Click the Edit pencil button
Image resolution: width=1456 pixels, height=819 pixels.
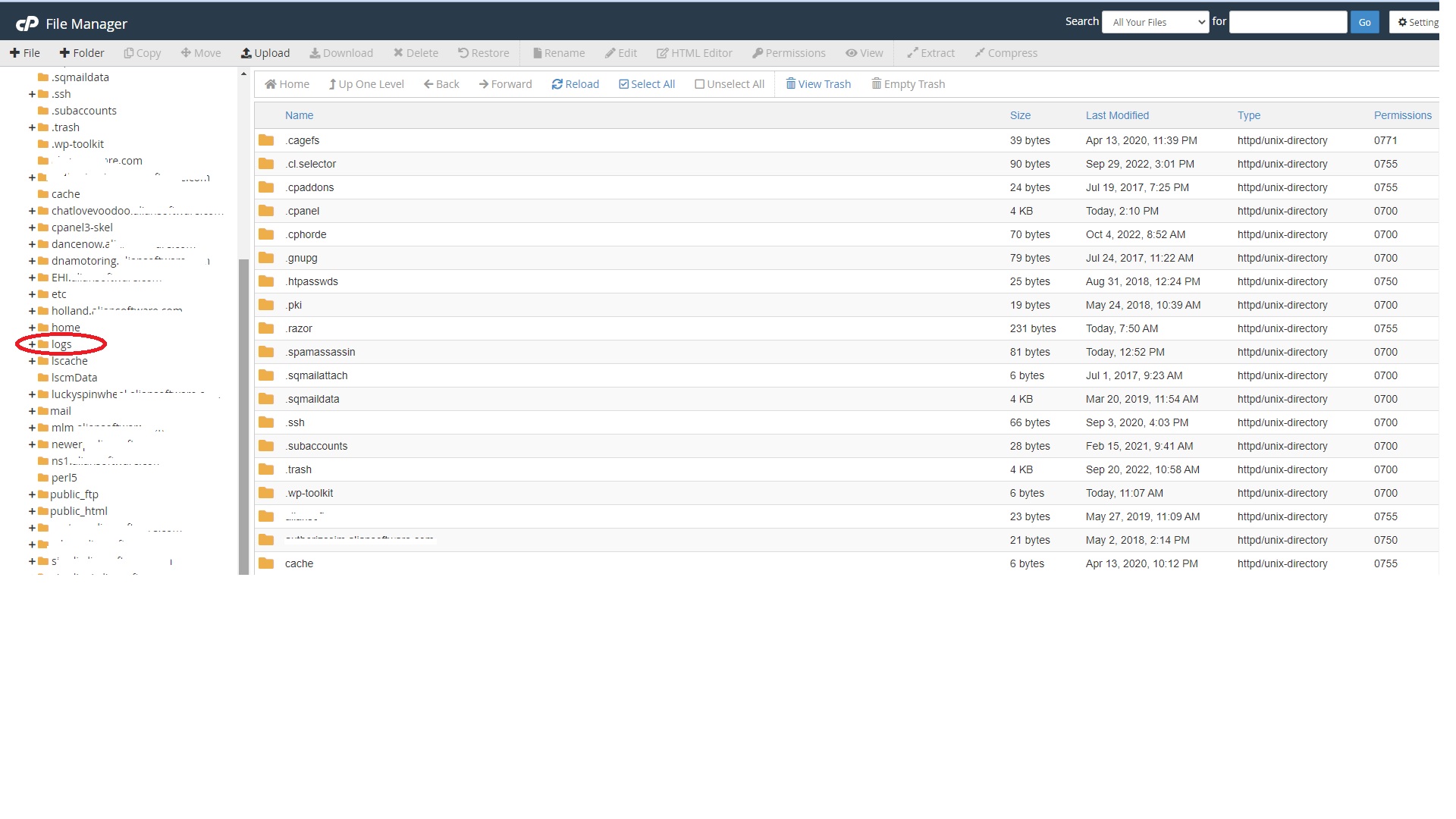(621, 53)
